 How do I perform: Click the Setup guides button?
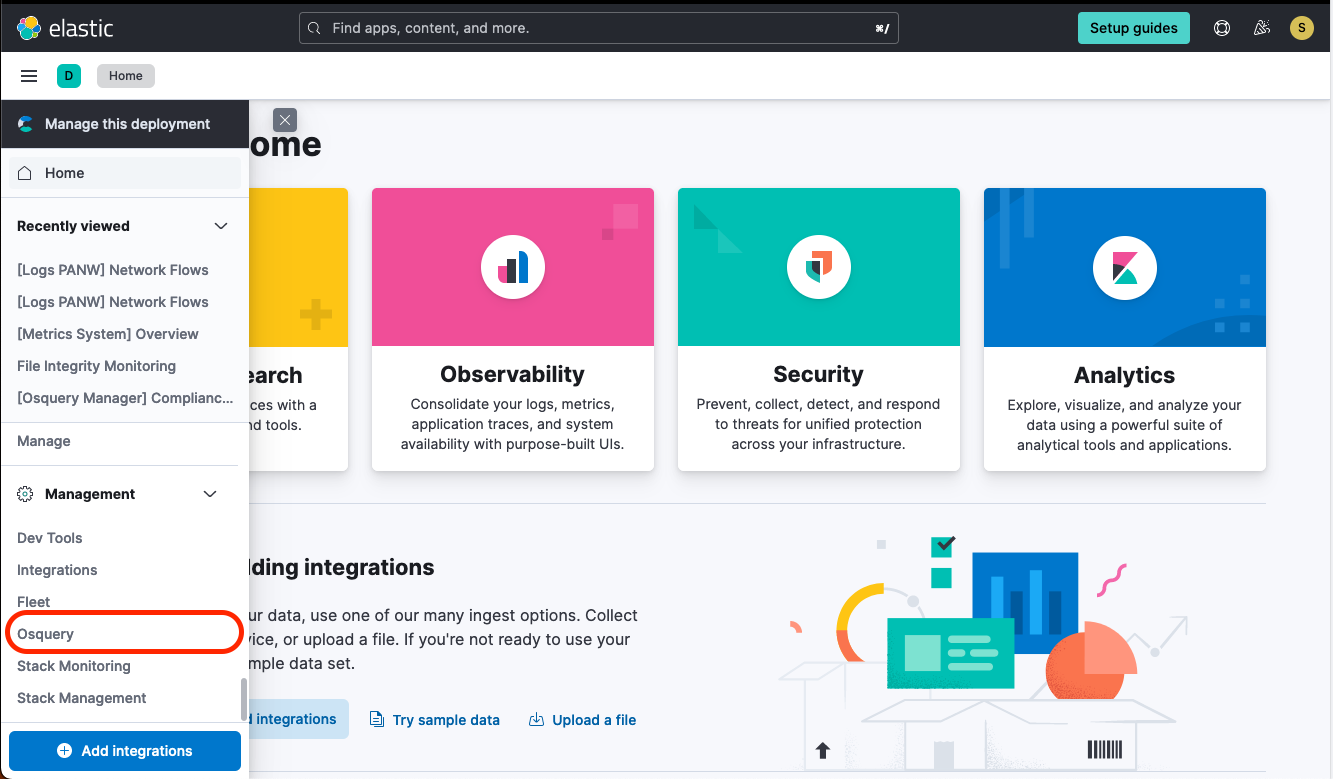pyautogui.click(x=1133, y=27)
